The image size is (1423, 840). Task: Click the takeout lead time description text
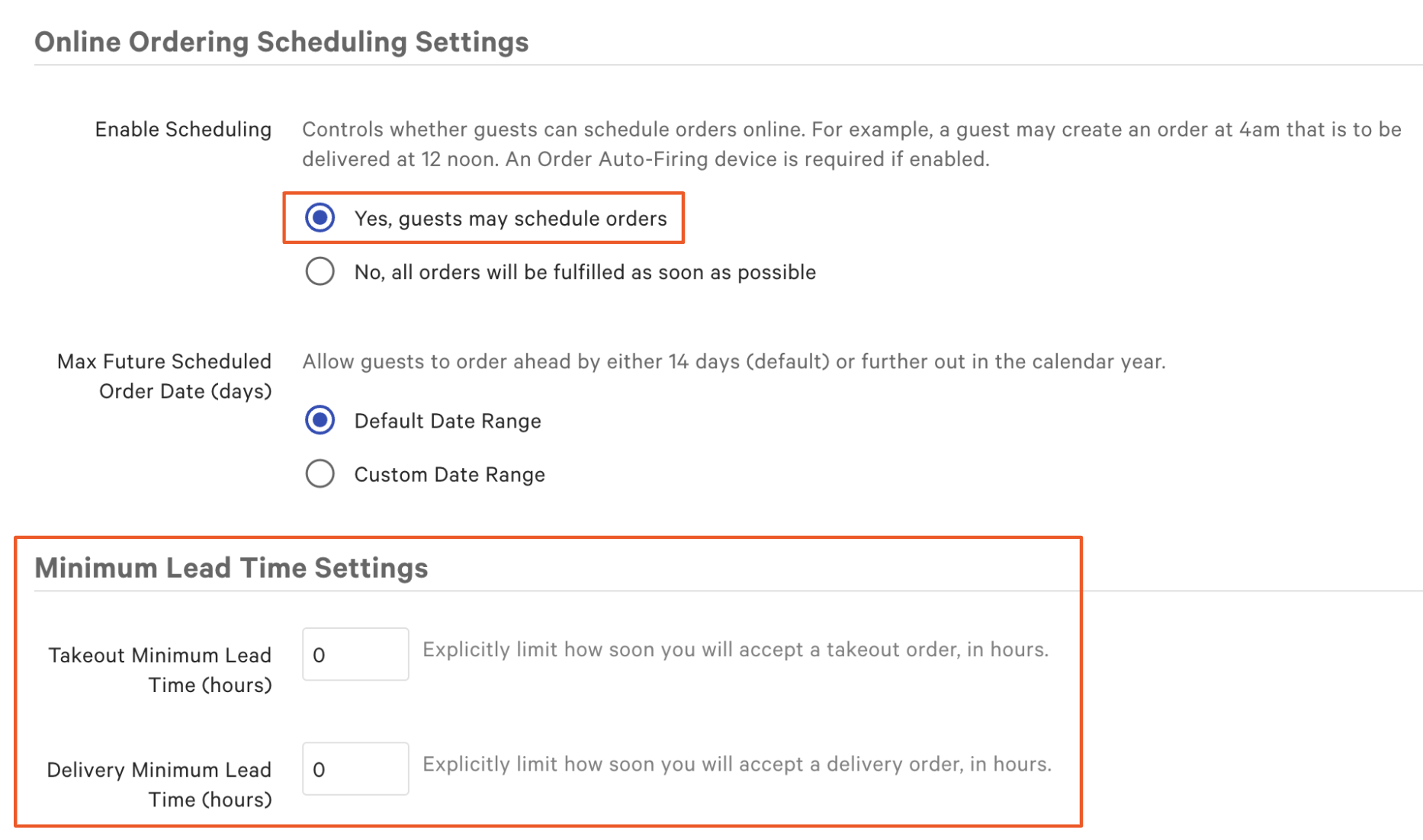pos(735,649)
